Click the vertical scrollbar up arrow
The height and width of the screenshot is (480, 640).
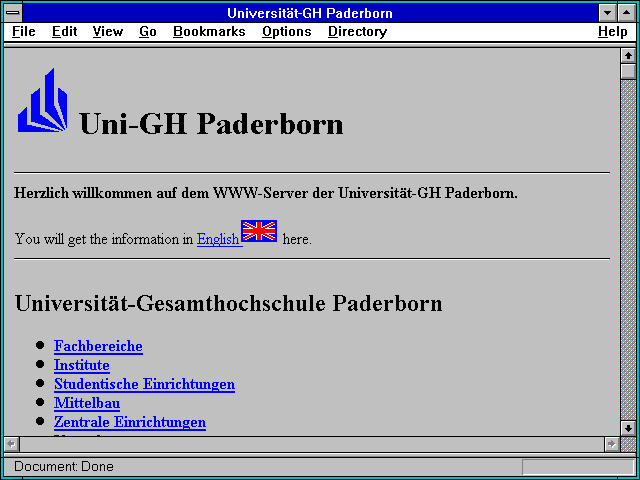click(x=628, y=56)
